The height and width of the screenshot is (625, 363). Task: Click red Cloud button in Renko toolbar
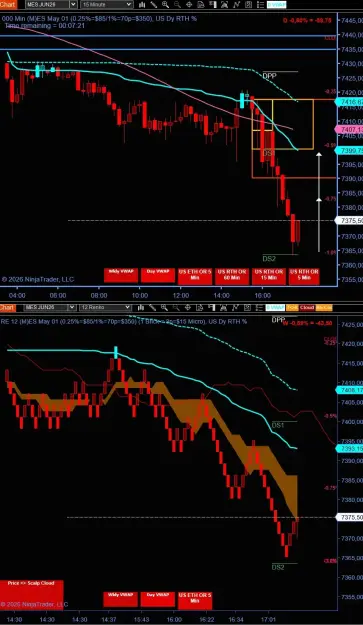tap(307, 308)
